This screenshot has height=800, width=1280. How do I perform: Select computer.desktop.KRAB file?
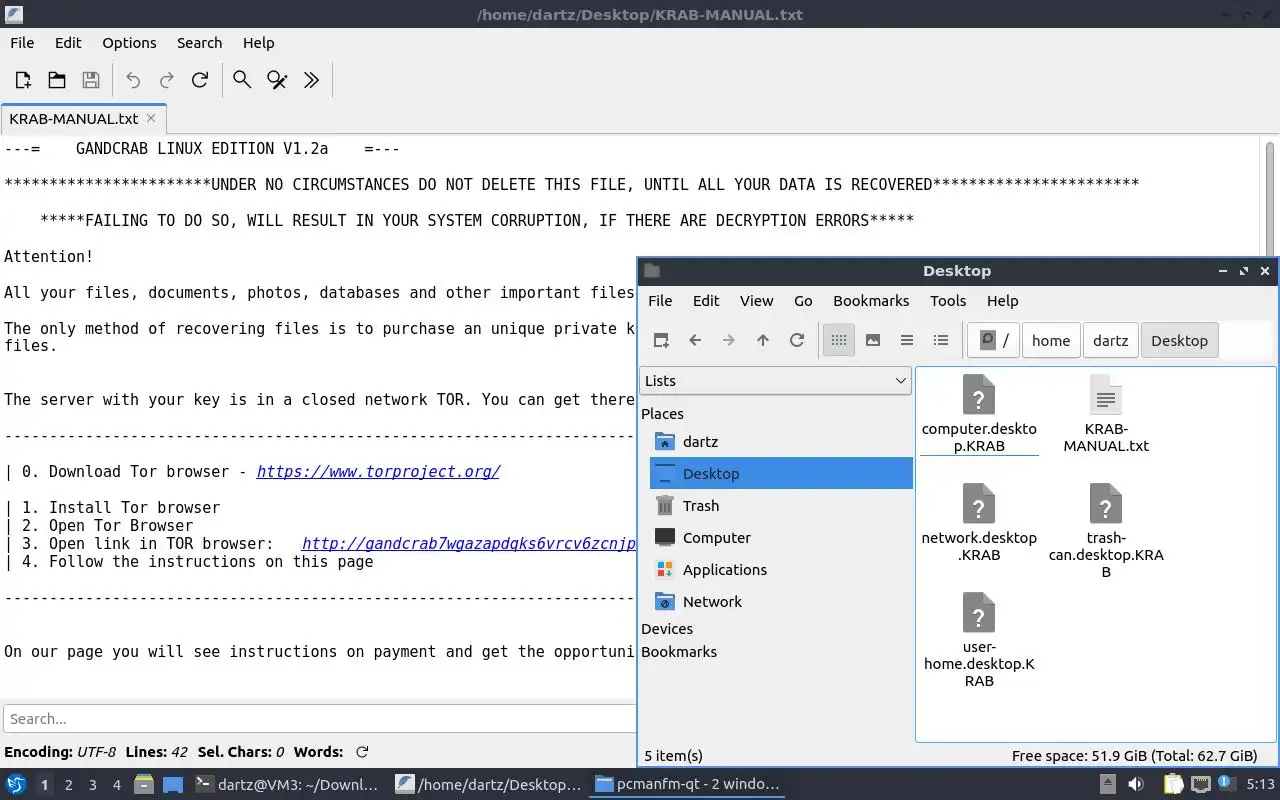979,413
